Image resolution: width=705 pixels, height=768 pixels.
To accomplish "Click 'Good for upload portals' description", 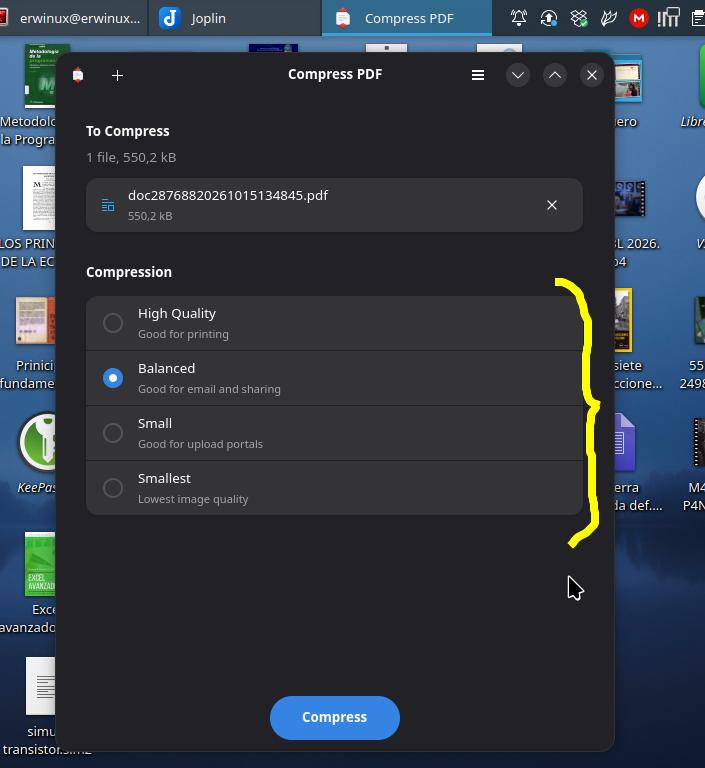I will [x=200, y=444].
